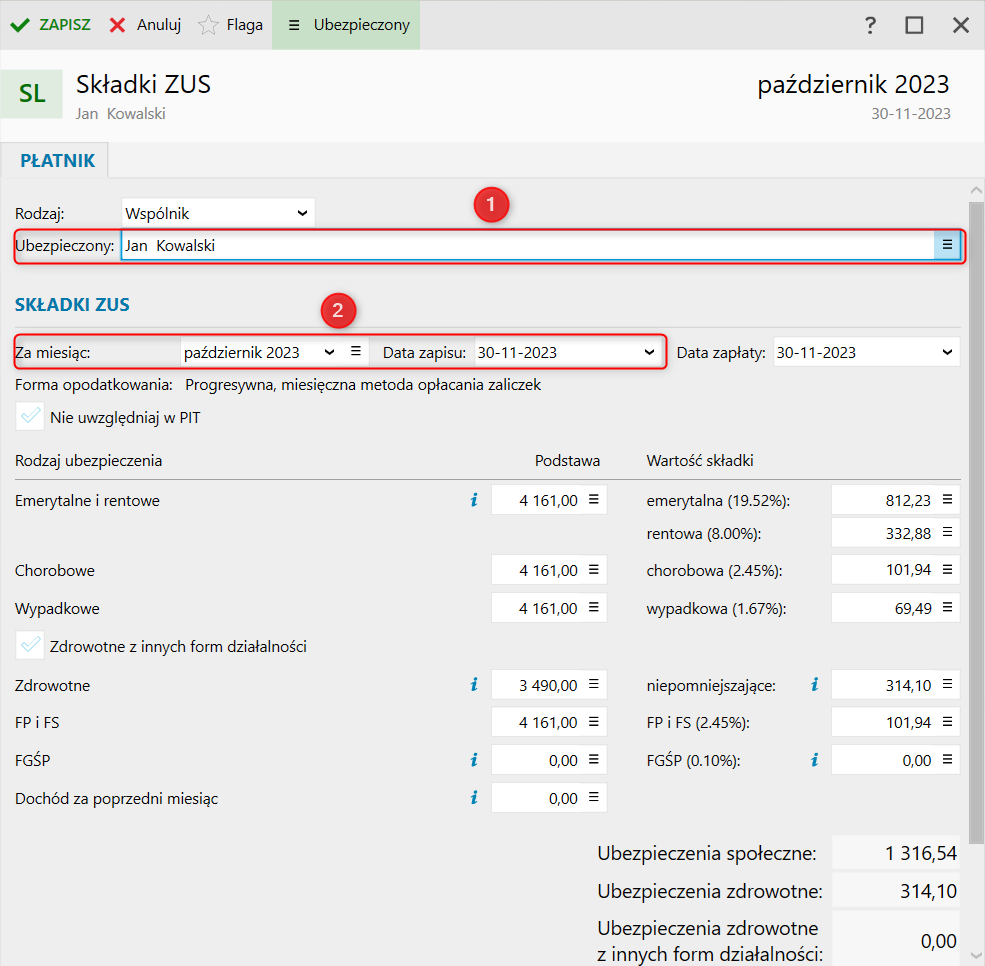Open the list menu icon beside Ubezpieczony field
985x966 pixels.
coord(947,246)
